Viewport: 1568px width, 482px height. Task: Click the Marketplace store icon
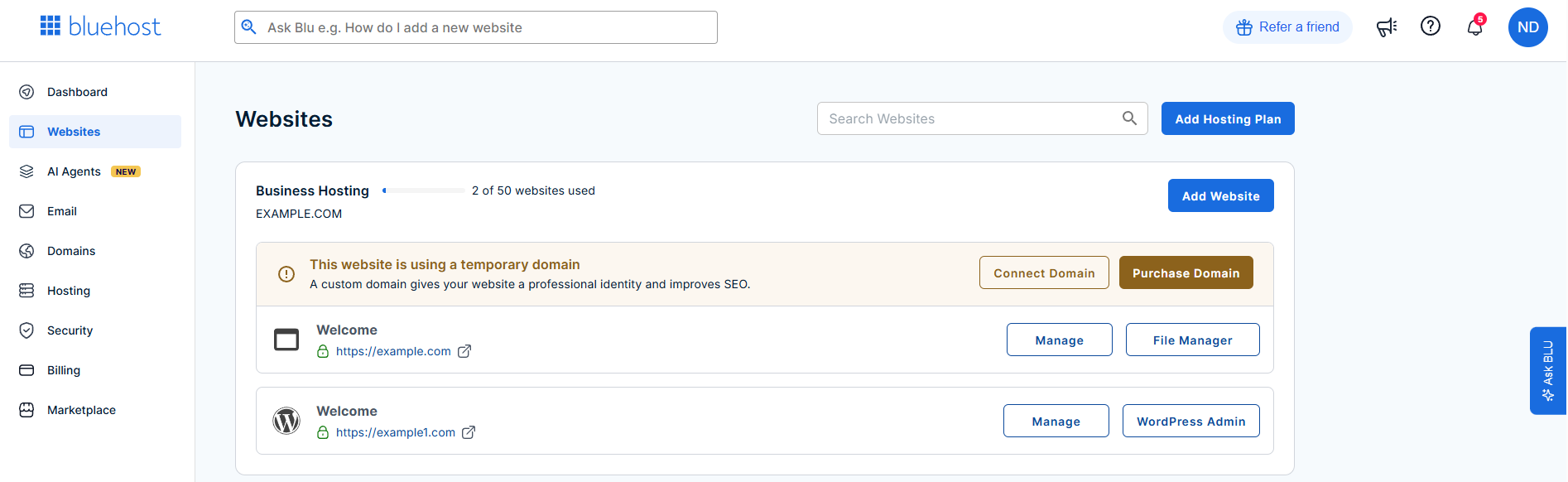(26, 410)
